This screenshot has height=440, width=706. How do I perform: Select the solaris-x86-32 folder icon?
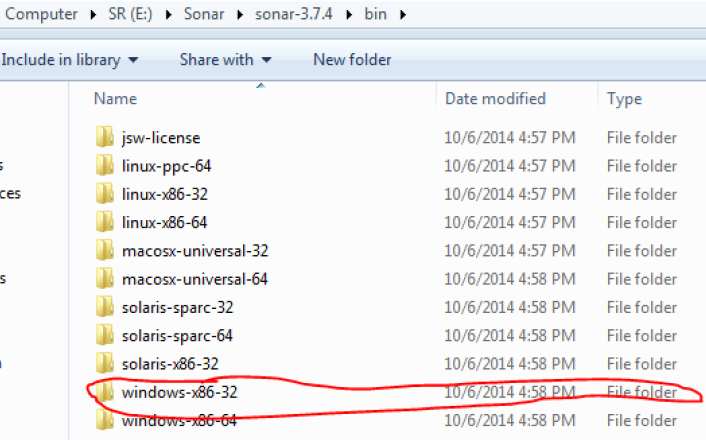coord(104,363)
